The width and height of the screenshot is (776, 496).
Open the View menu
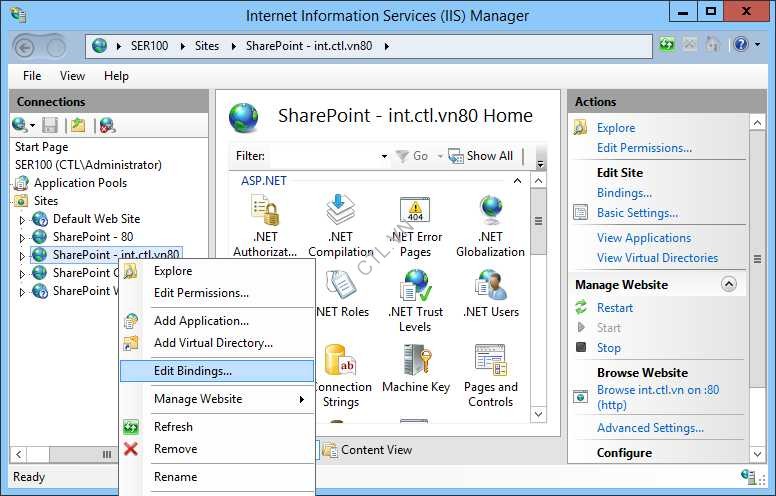(72, 76)
